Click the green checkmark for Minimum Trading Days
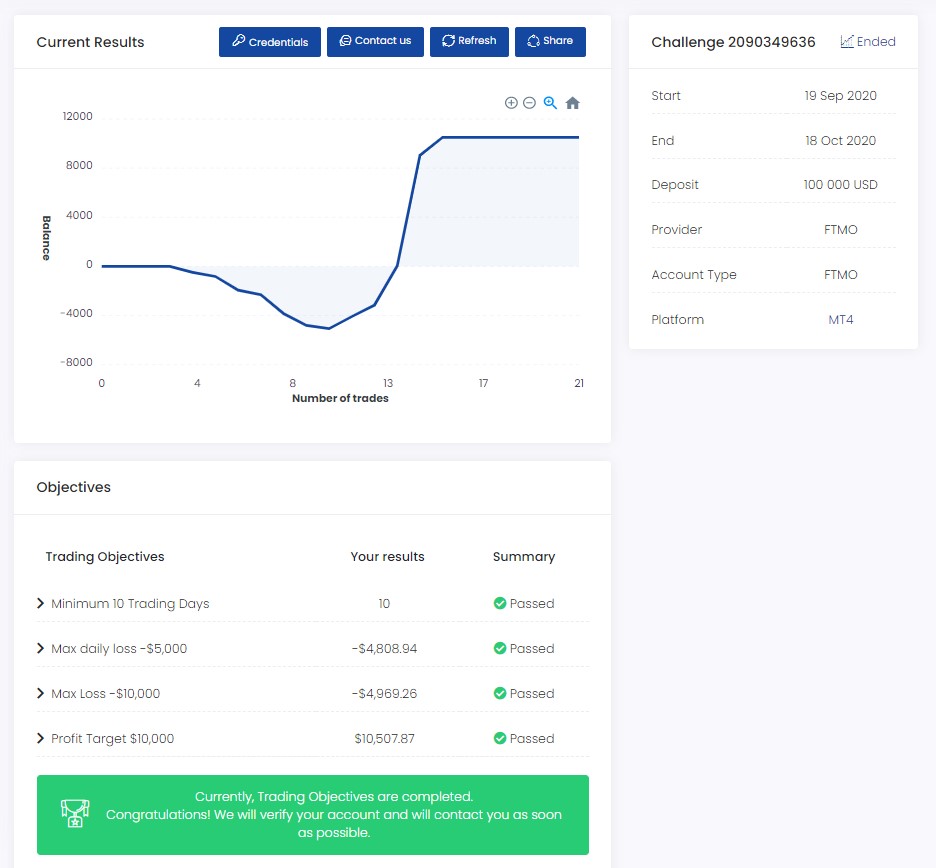 point(500,604)
